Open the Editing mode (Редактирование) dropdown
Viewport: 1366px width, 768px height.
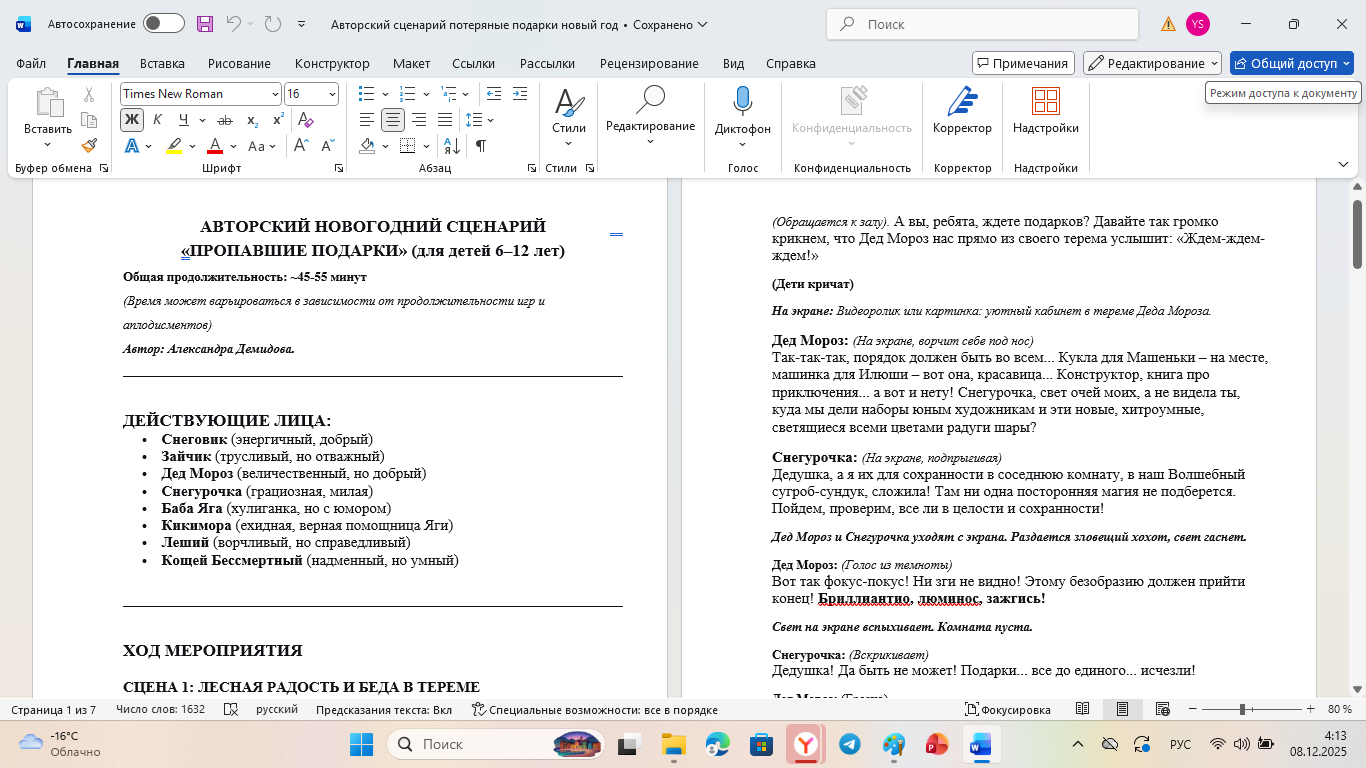(x=1152, y=63)
